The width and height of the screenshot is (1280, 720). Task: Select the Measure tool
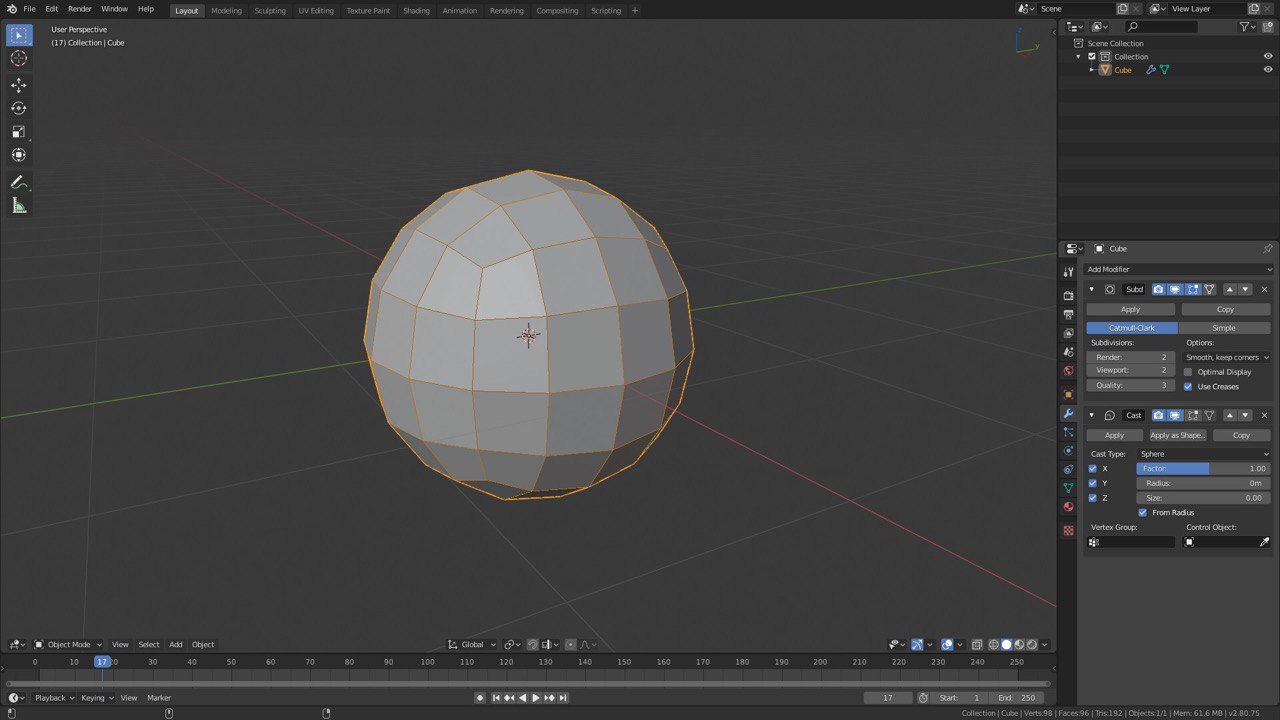point(18,206)
